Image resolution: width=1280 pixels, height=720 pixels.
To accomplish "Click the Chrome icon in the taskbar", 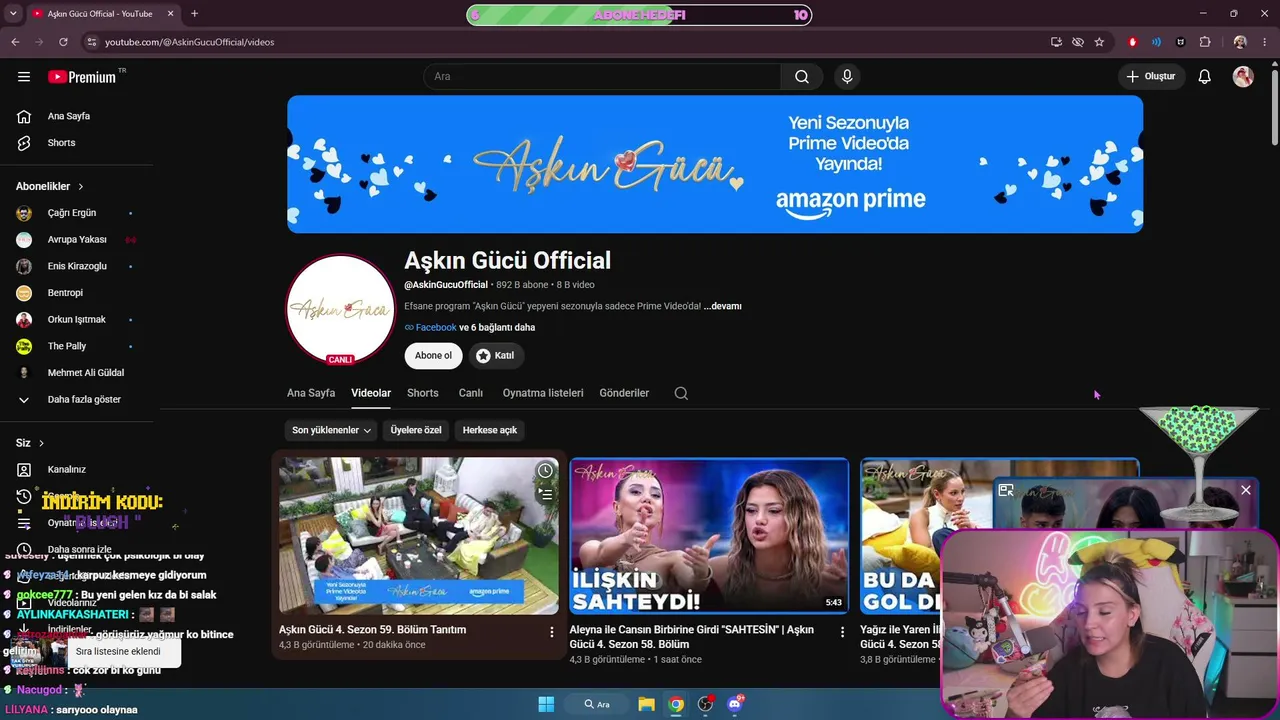I will tap(677, 704).
